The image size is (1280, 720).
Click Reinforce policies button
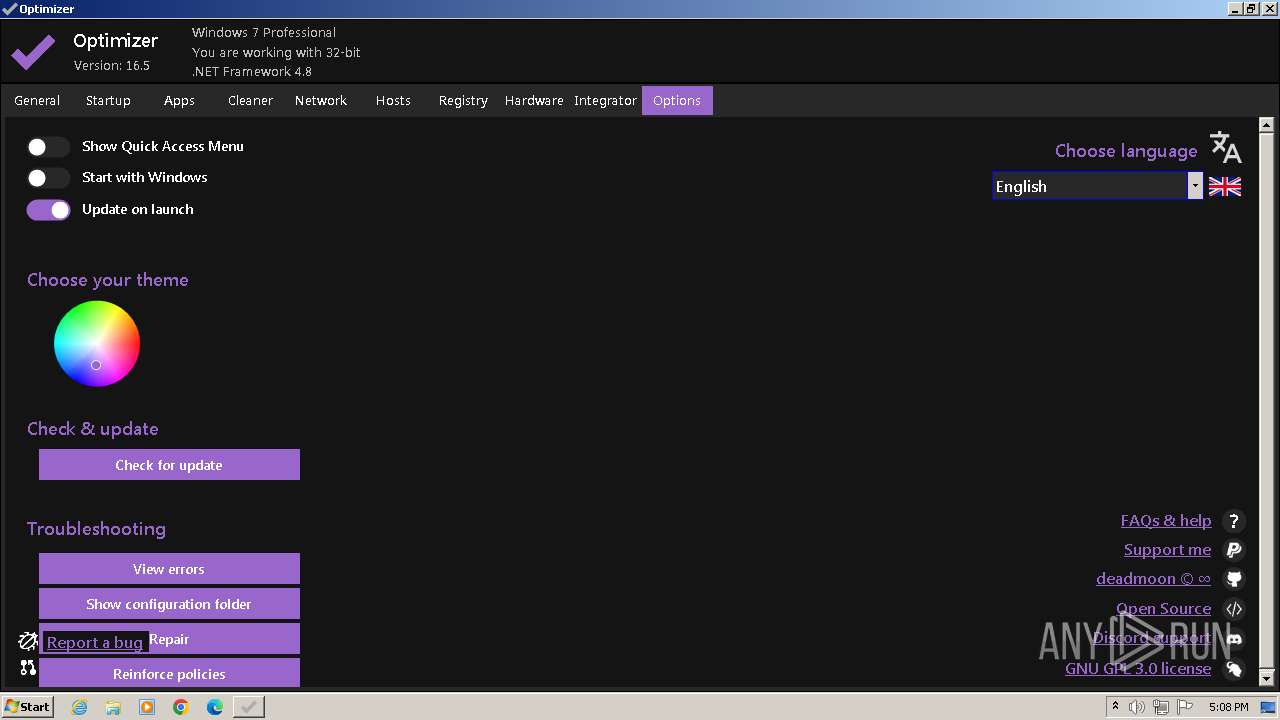coord(169,674)
